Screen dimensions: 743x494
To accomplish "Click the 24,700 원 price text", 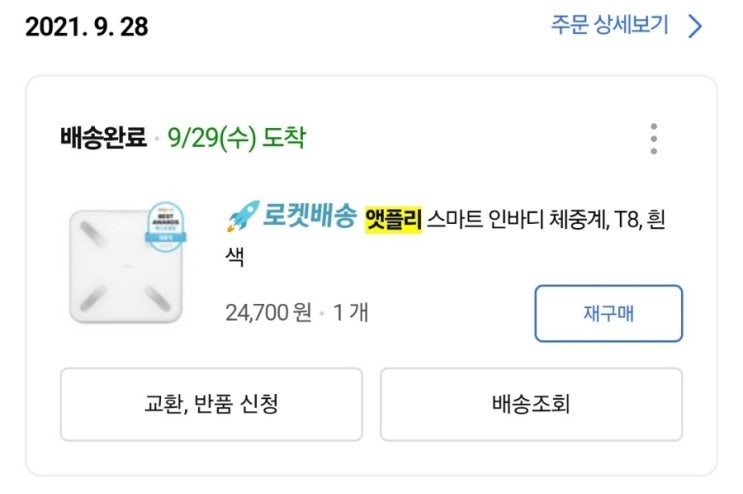I will tap(269, 313).
